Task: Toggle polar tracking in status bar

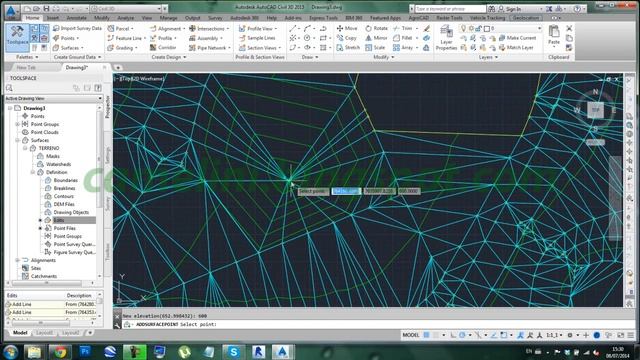Action: 462,335
